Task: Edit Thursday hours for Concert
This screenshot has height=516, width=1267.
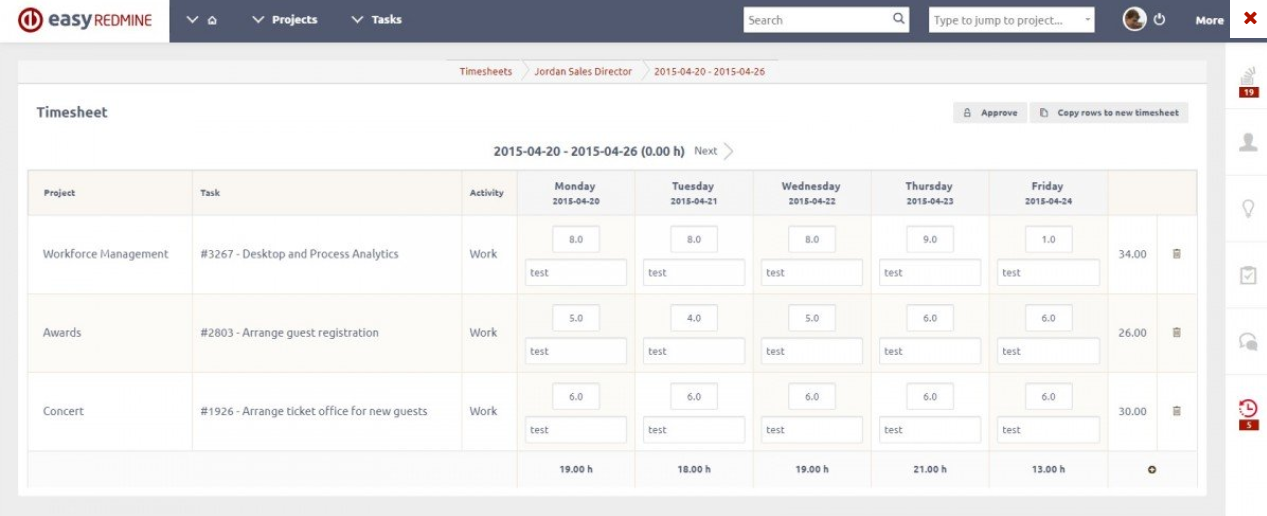Action: (x=930, y=397)
